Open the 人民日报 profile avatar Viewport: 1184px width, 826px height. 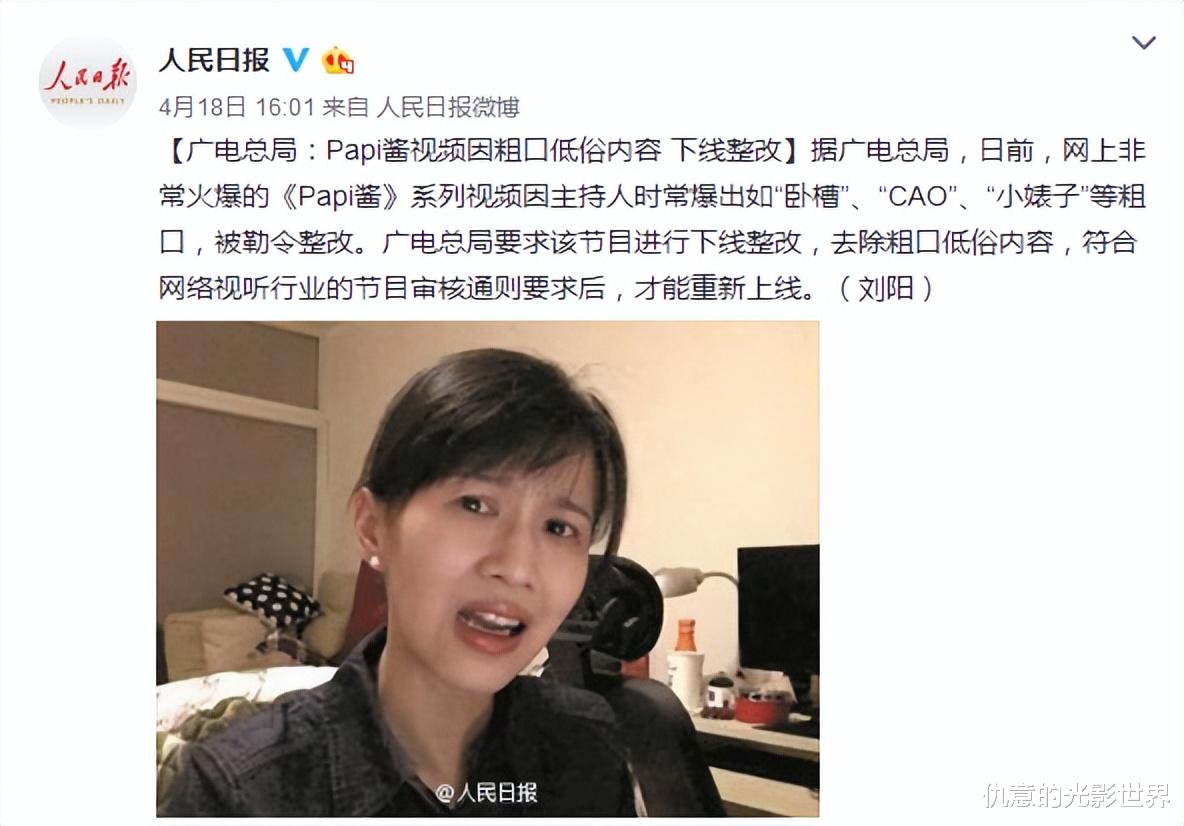tap(88, 82)
